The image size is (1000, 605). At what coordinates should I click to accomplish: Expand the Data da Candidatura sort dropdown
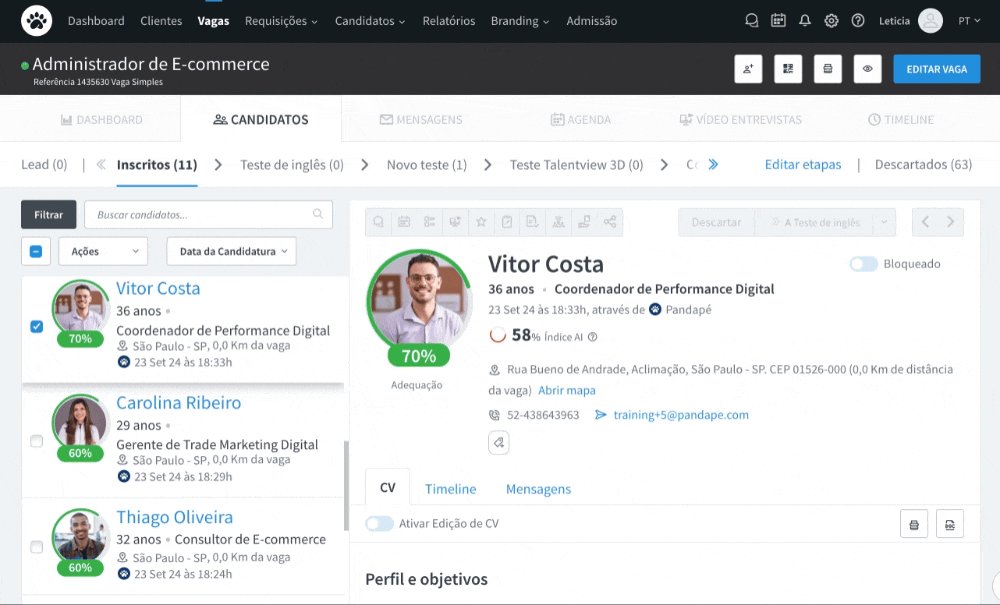point(231,251)
